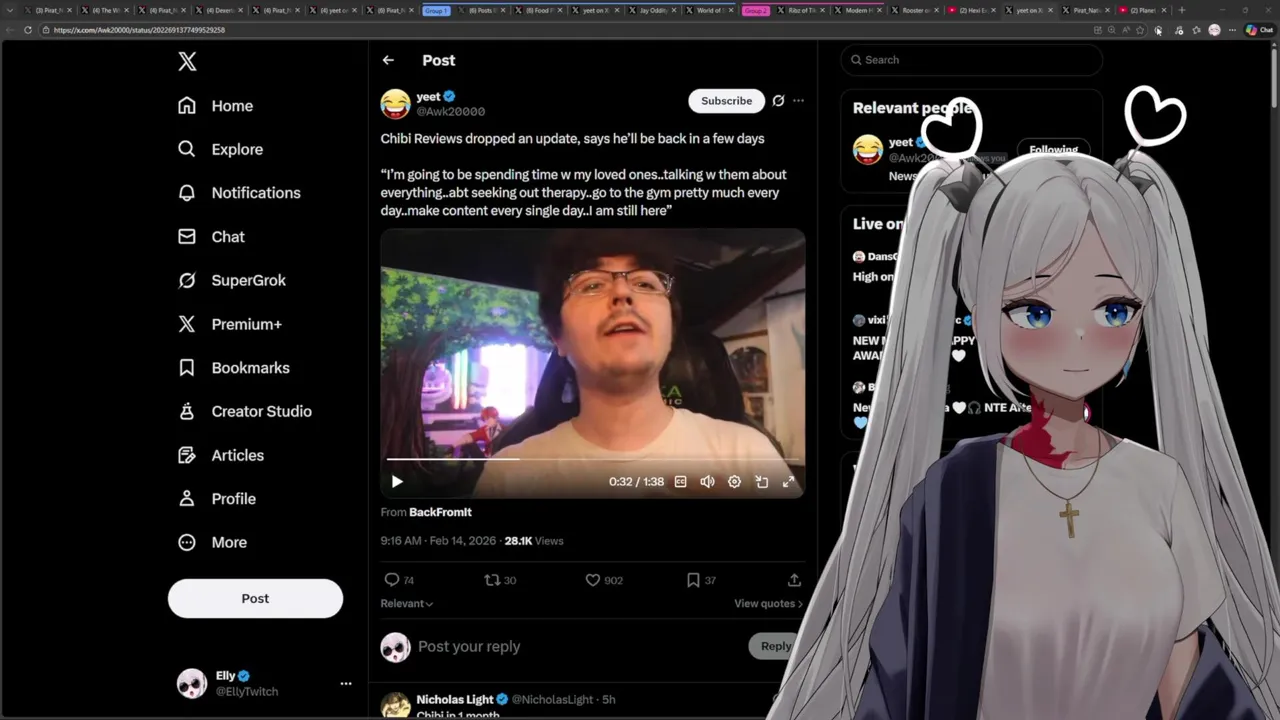Image resolution: width=1280 pixels, height=720 pixels.
Task: Click the Bookmarks bookmark icon in the sidebar
Action: [x=187, y=368]
